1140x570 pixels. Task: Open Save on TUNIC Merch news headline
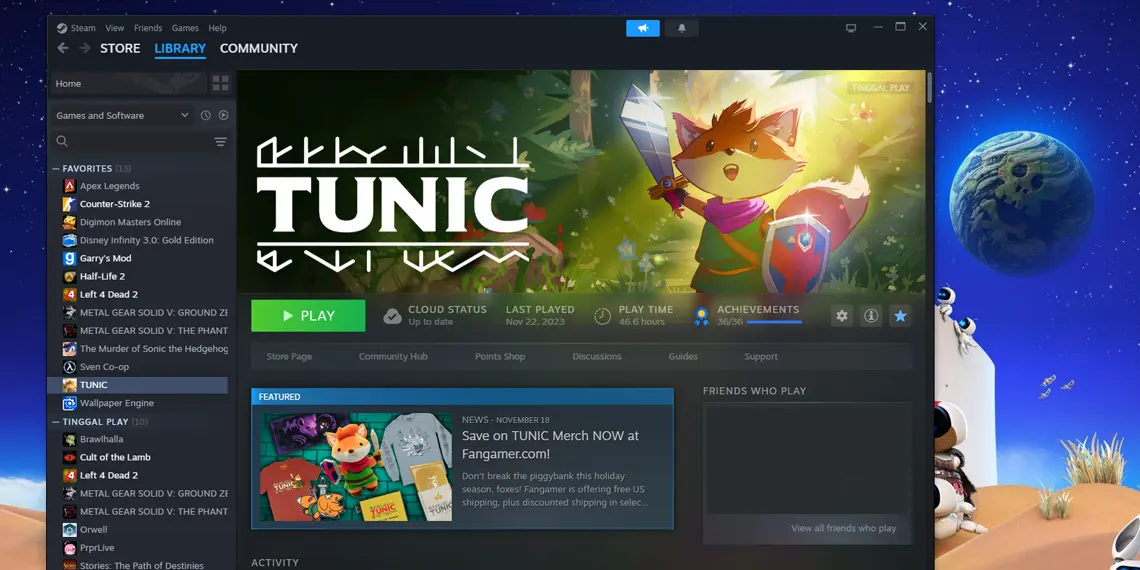tap(550, 444)
